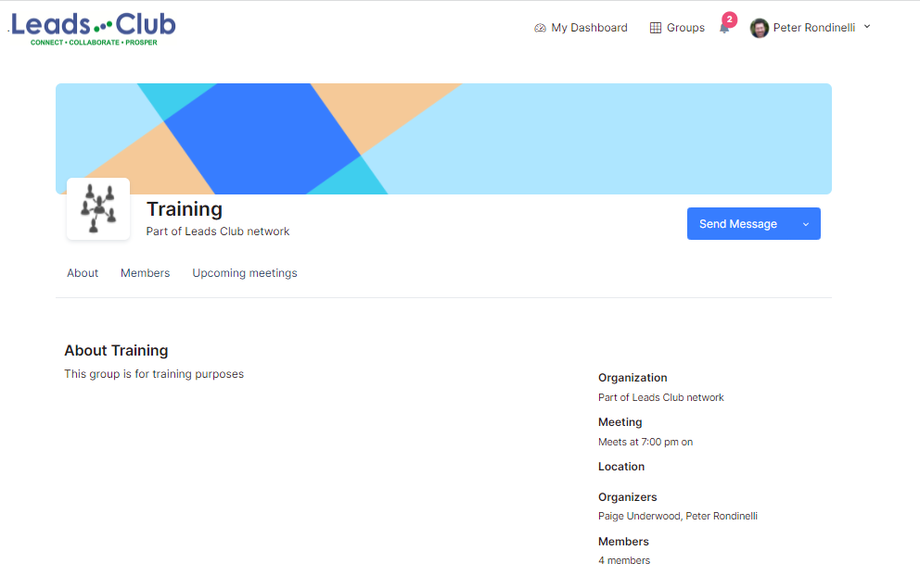Click the notification badge showing 2
Image resolution: width=920 pixels, height=588 pixels.
tap(729, 19)
